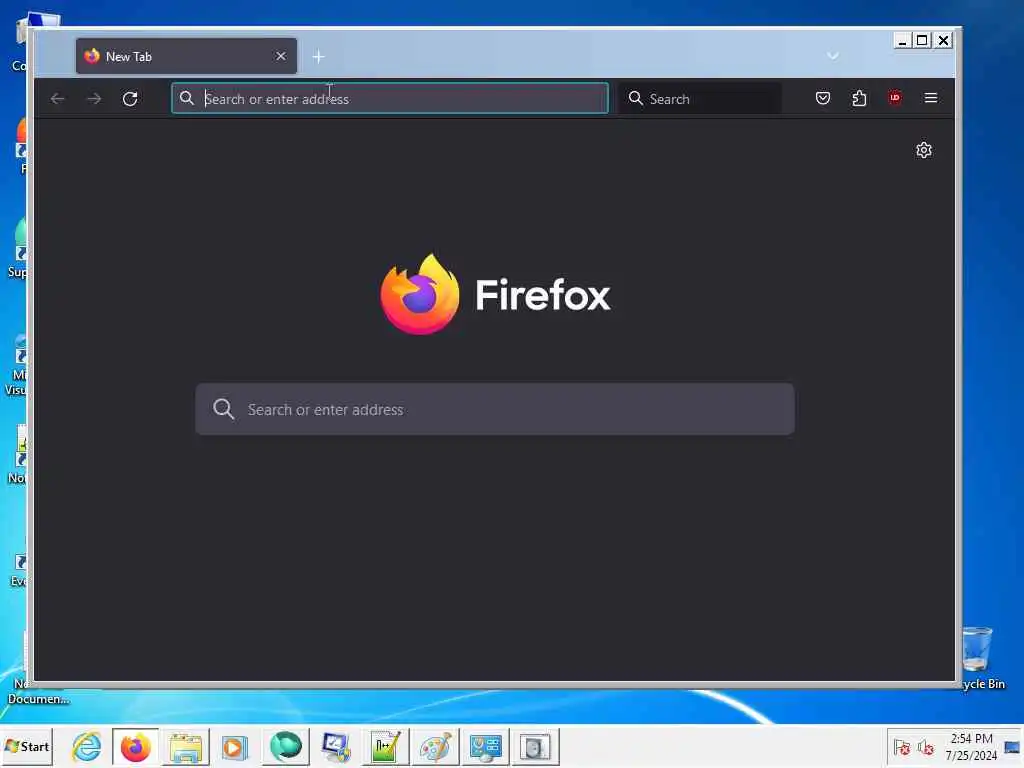
Task: Open Windows Media Player from the taskbar
Action: point(234,747)
